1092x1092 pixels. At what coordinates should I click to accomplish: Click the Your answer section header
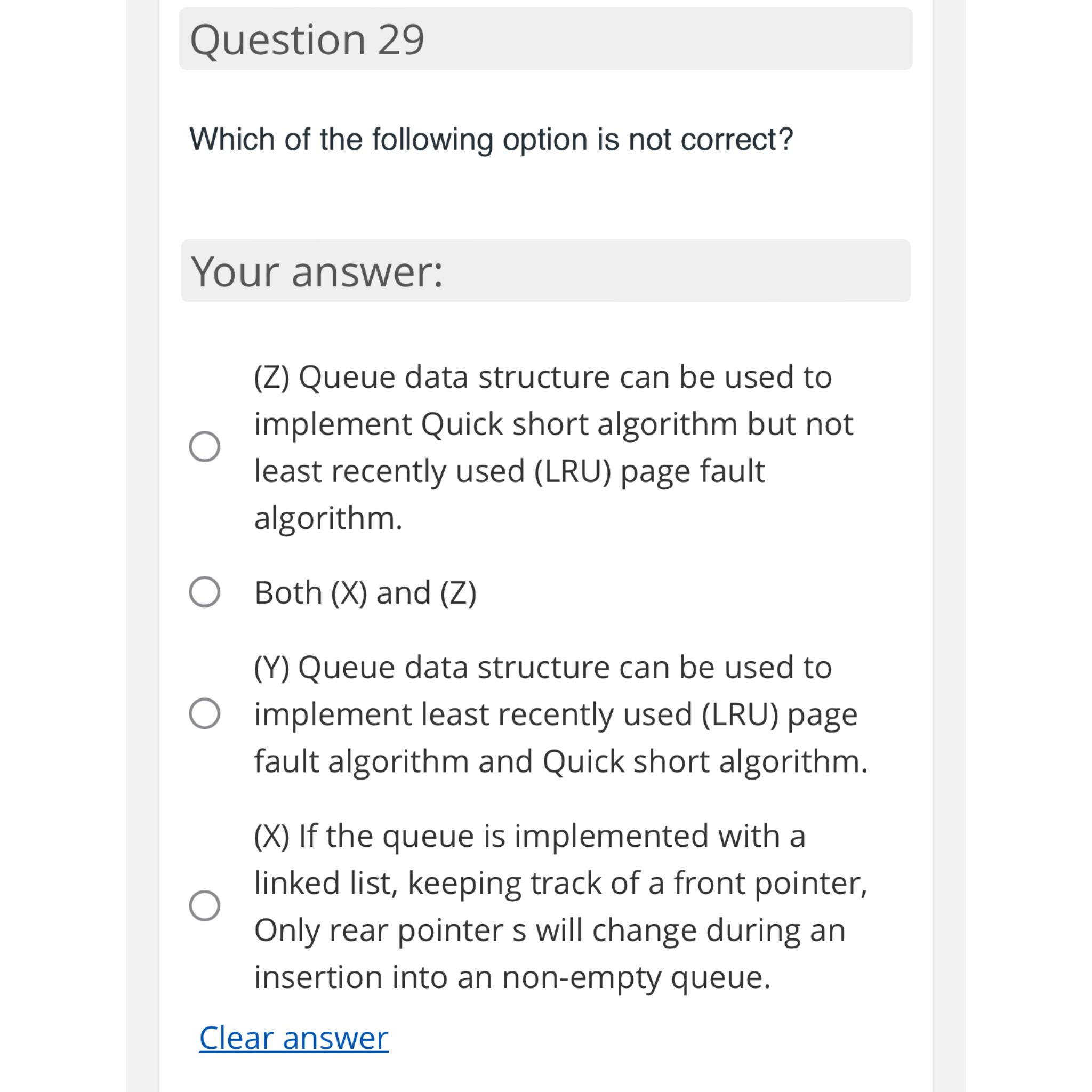point(545,271)
